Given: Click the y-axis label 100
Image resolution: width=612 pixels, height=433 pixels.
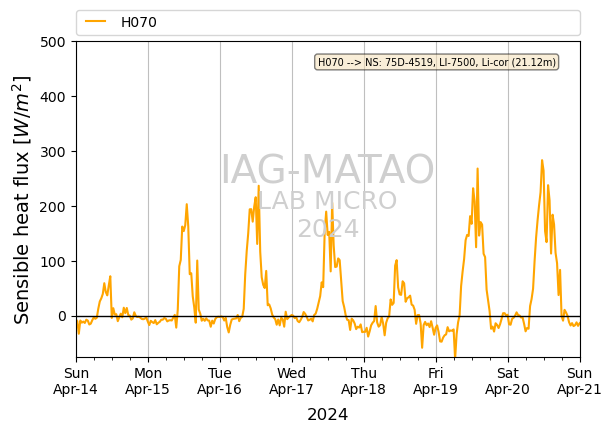Looking at the screenshot, I should point(53,262).
